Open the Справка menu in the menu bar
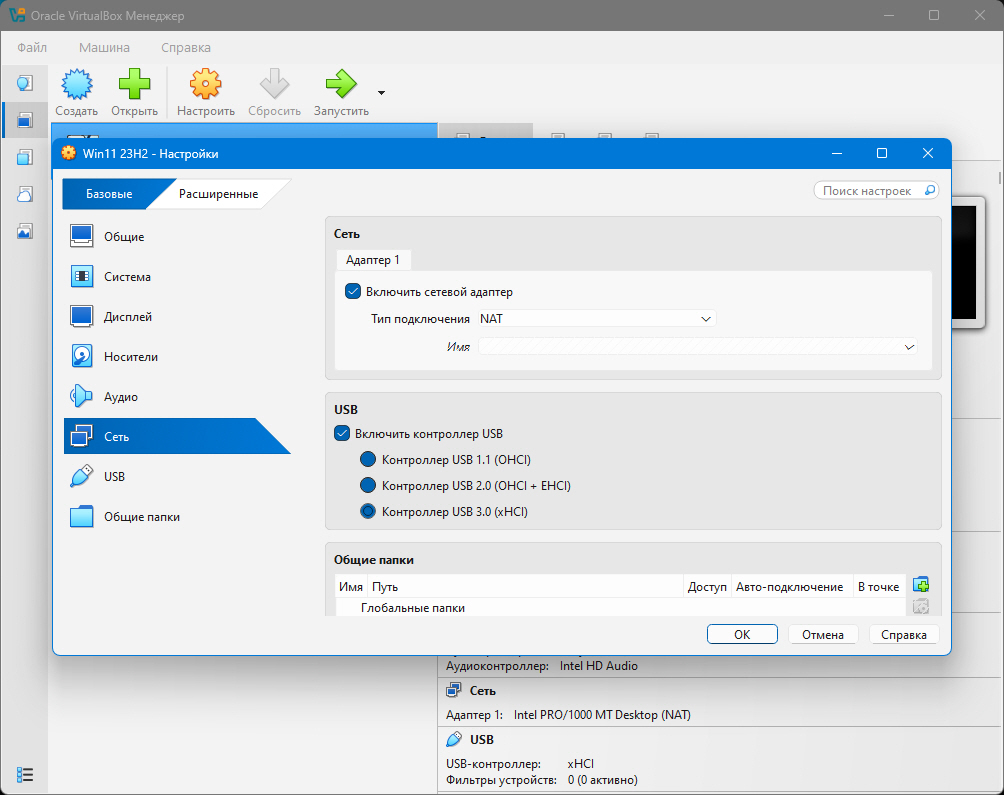This screenshot has height=795, width=1004. [x=186, y=47]
